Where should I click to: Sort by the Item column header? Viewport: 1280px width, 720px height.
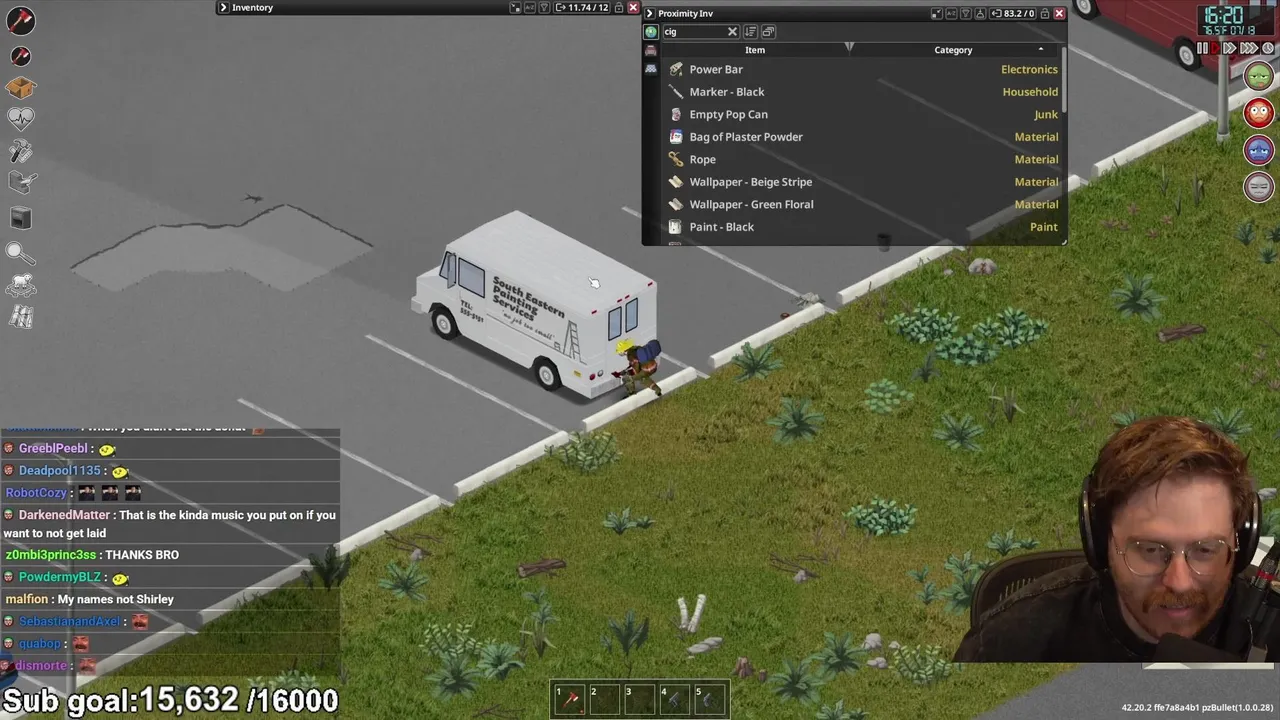click(755, 50)
